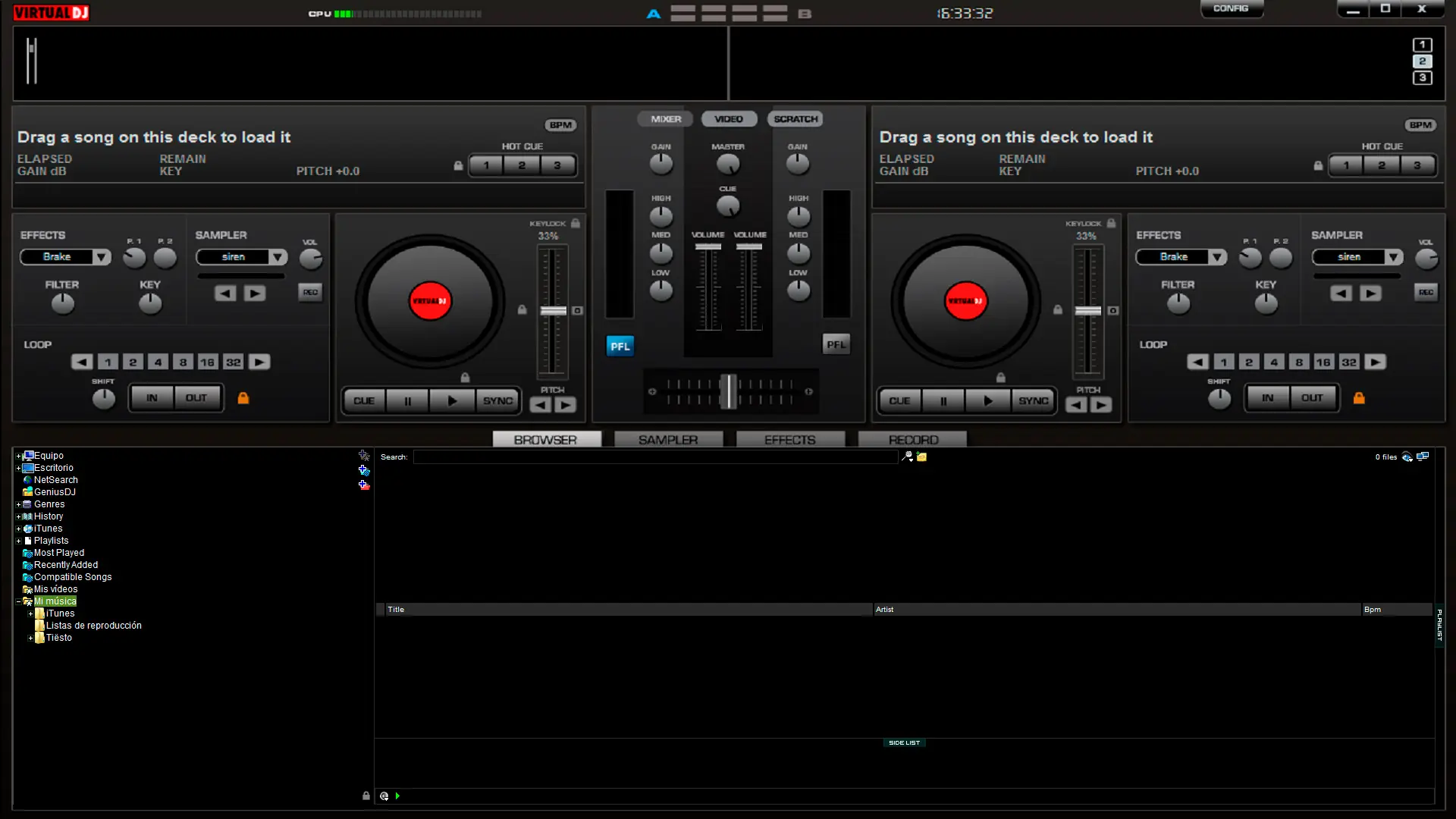Click the left sampler previous arrow
1456x819 pixels.
(x=225, y=293)
